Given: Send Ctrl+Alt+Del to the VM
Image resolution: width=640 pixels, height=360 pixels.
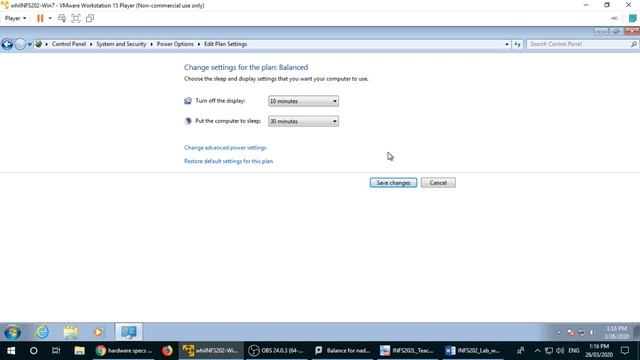Looking at the screenshot, I should [x=62, y=18].
